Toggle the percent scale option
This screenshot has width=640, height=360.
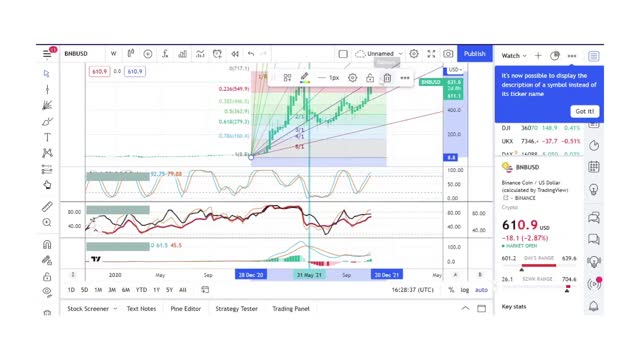pyautogui.click(x=451, y=290)
